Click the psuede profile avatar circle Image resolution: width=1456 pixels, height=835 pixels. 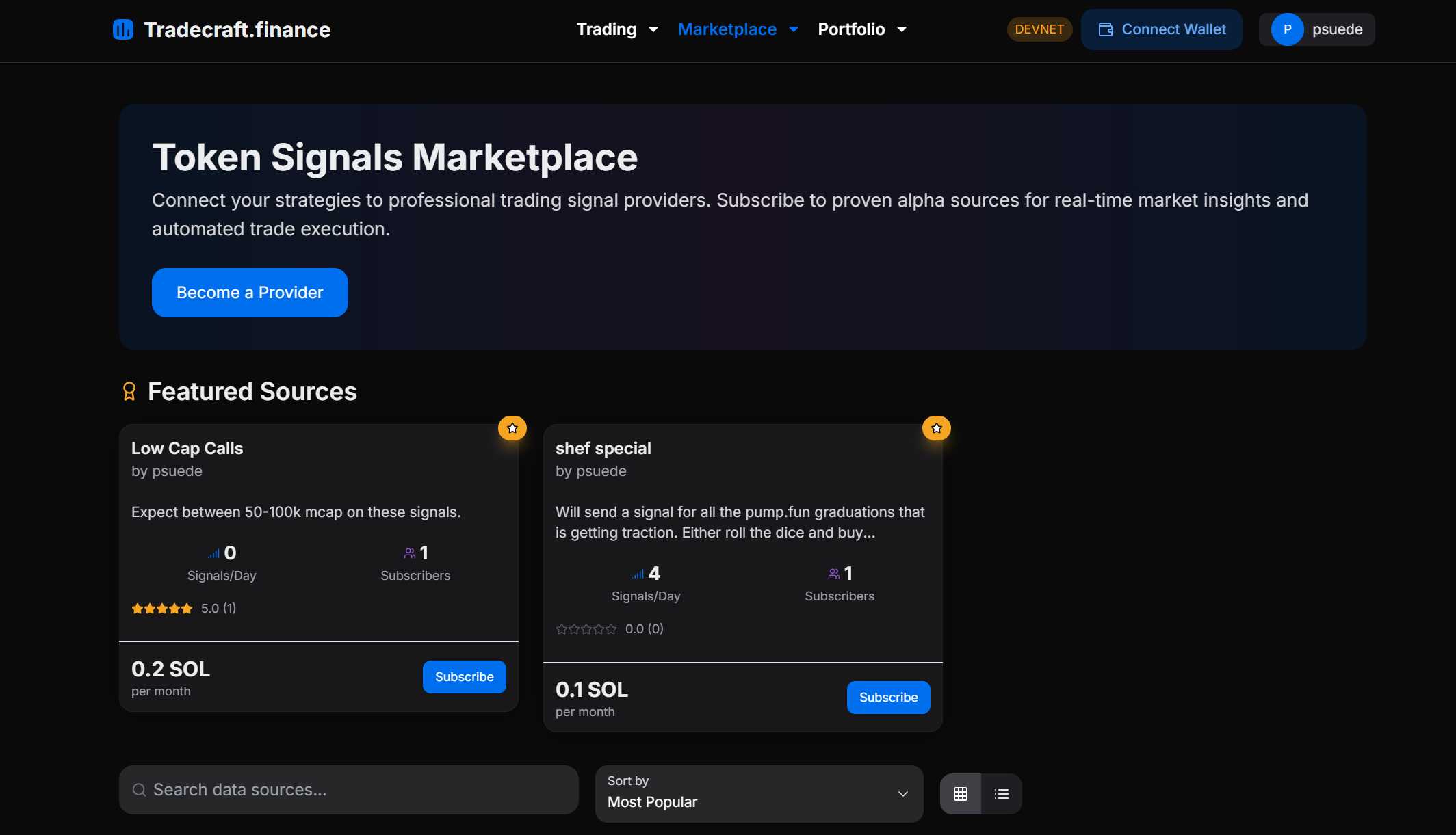[x=1287, y=29]
